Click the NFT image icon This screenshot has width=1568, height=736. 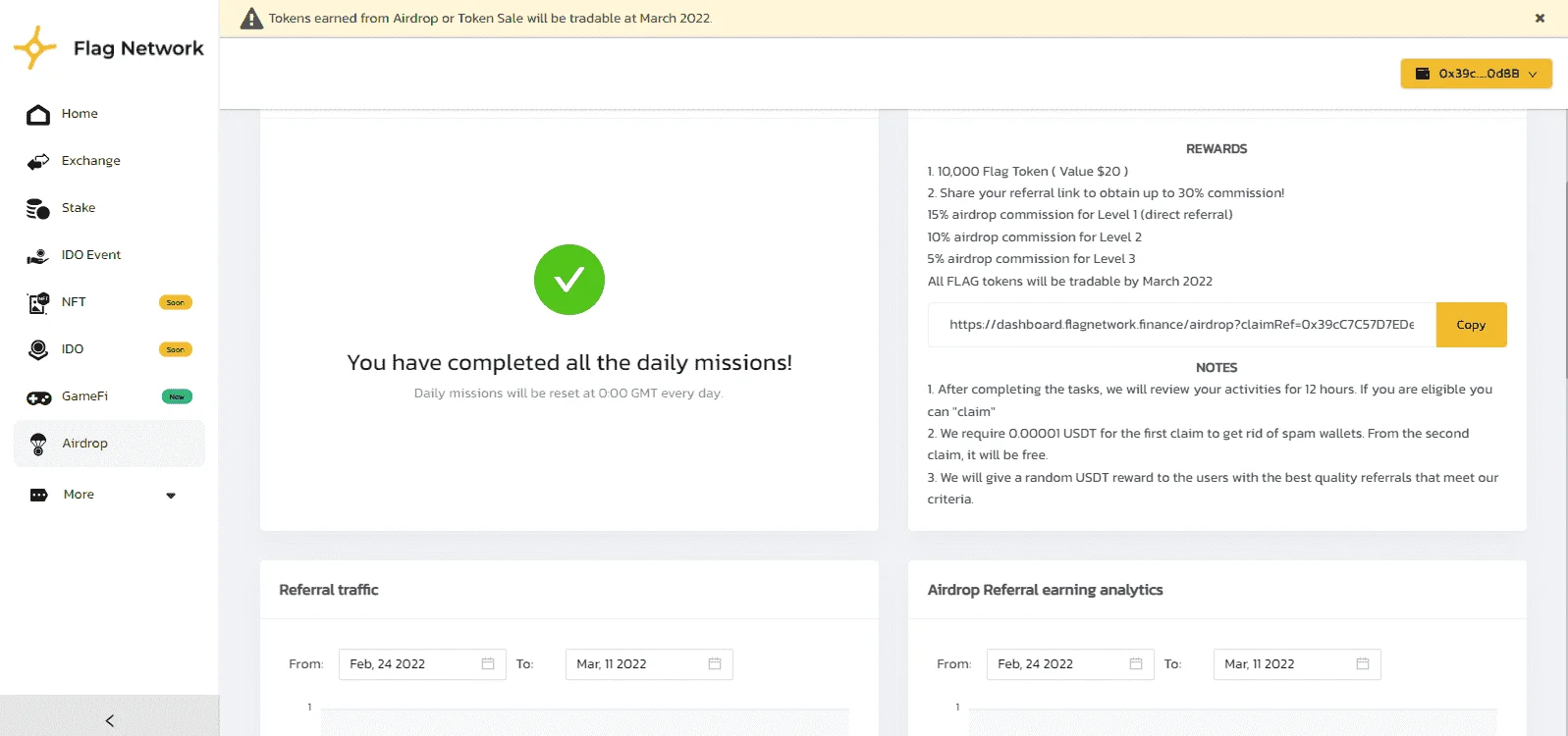click(38, 303)
